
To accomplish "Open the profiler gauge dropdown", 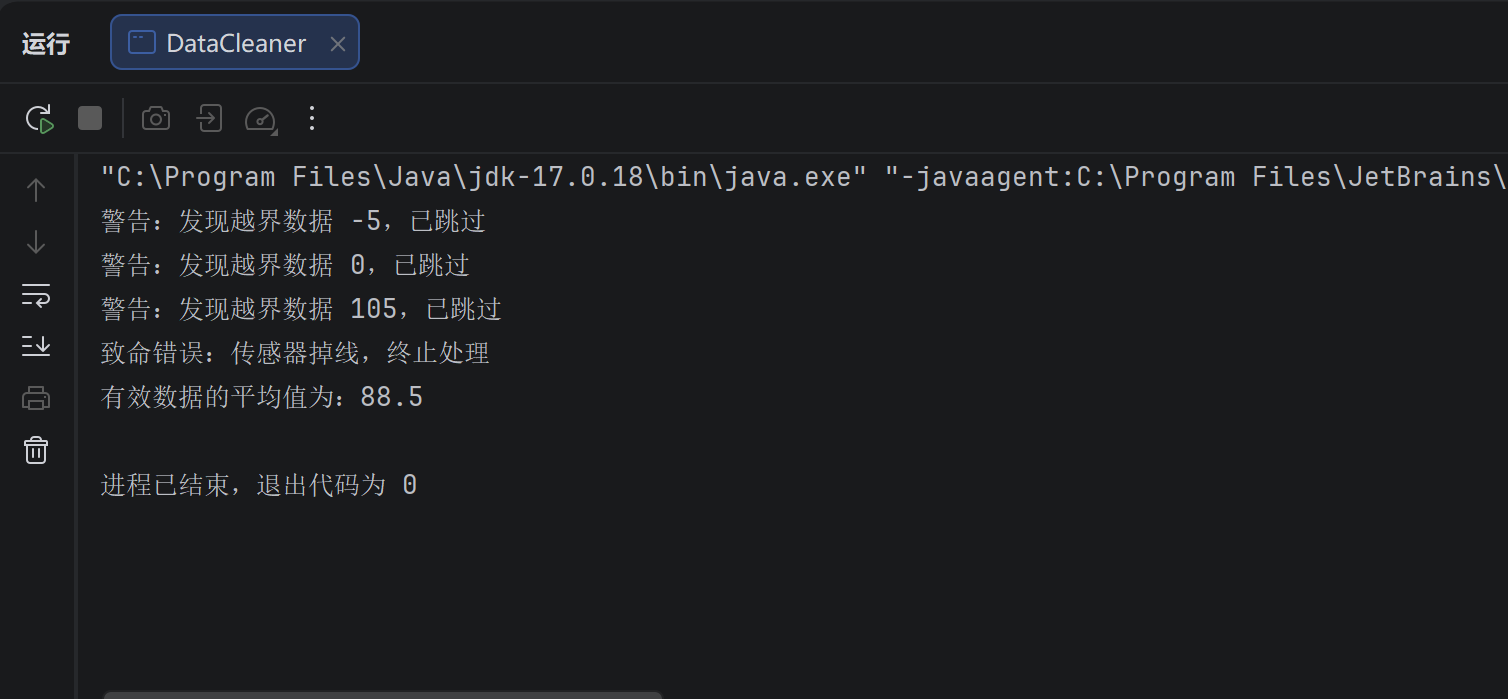I will click(x=260, y=119).
